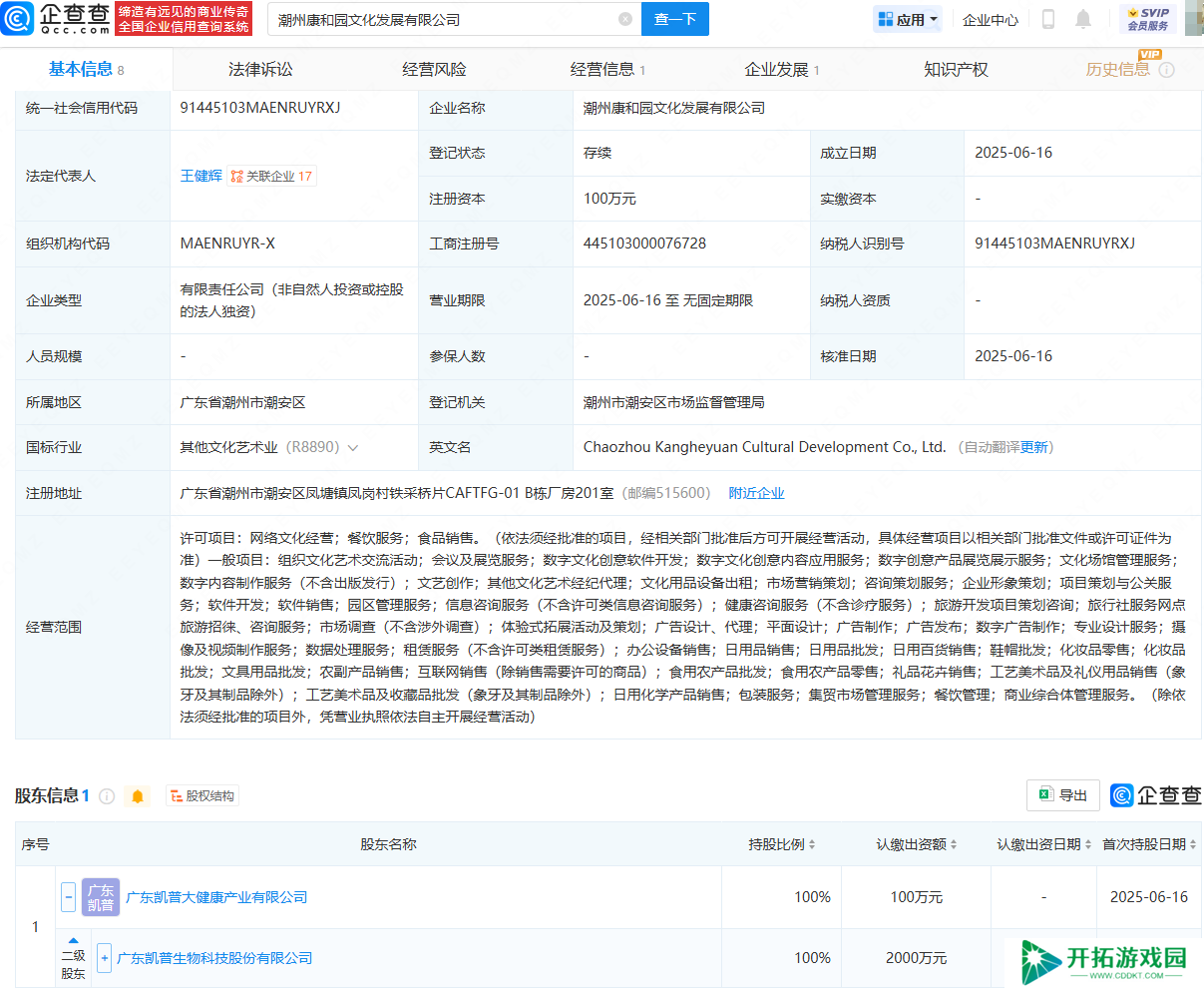Open 股权结构 button
This screenshot has width=1204, height=988.
pyautogui.click(x=202, y=796)
